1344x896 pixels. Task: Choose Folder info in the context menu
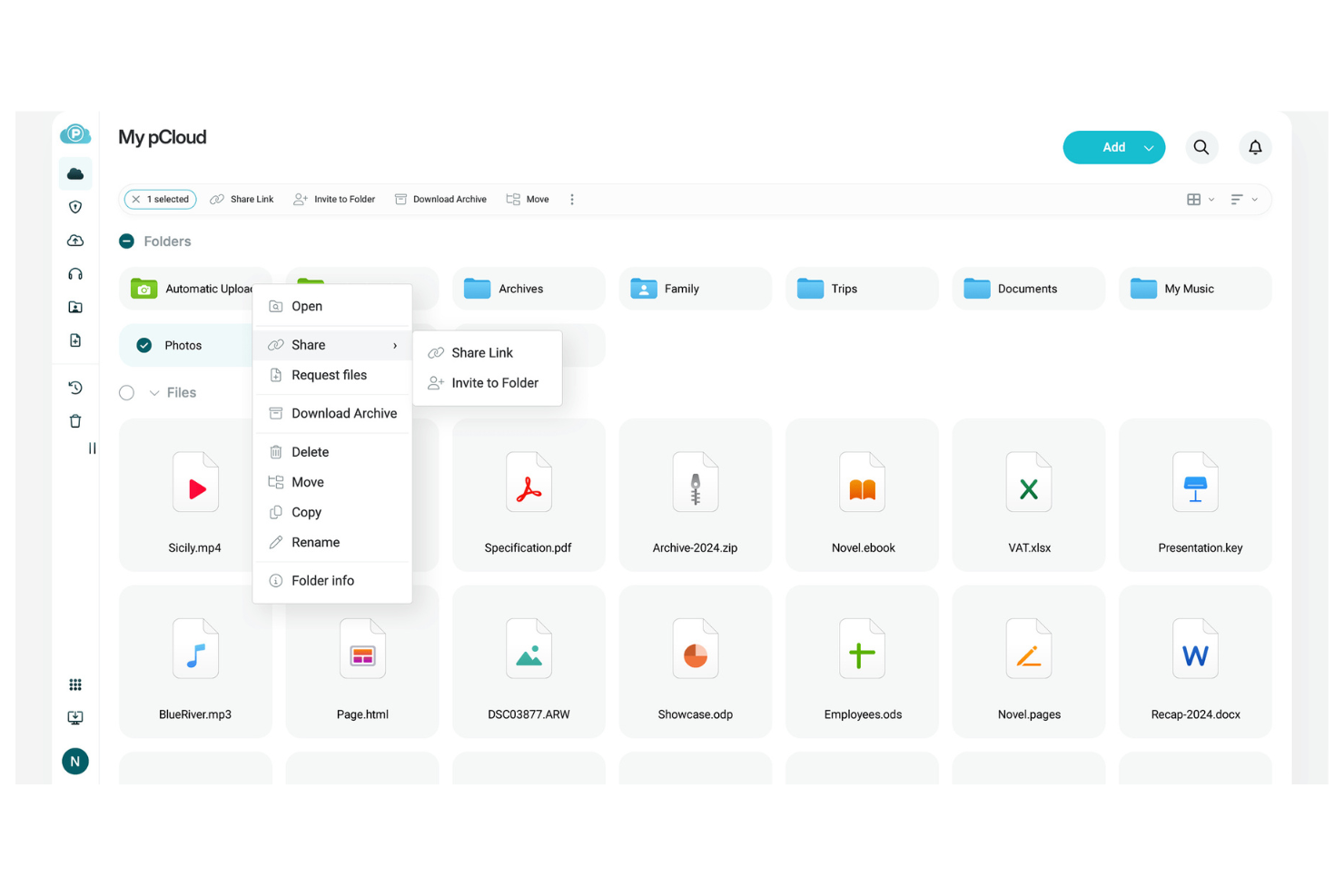click(332, 581)
